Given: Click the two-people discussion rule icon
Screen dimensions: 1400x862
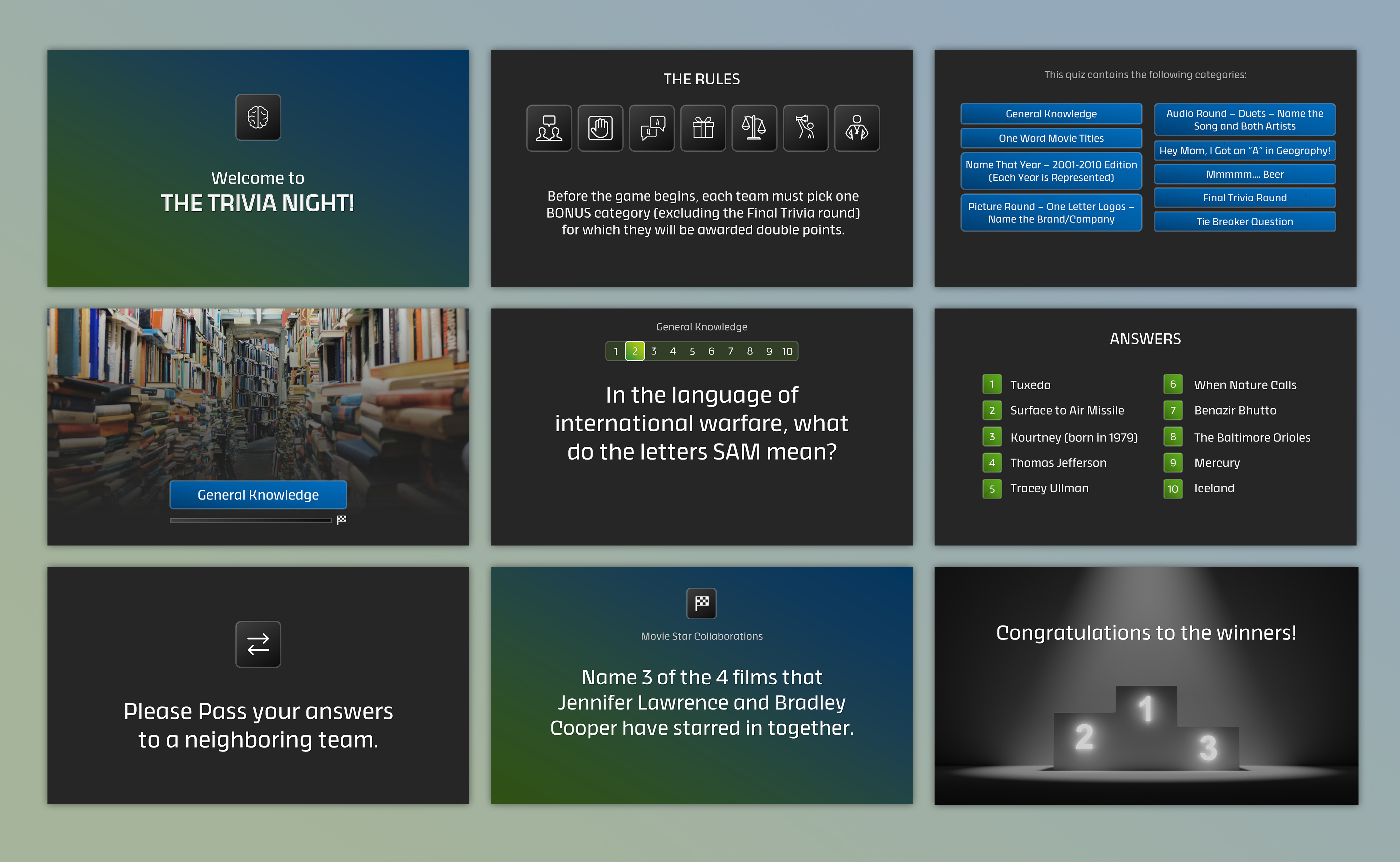Looking at the screenshot, I should coord(549,128).
